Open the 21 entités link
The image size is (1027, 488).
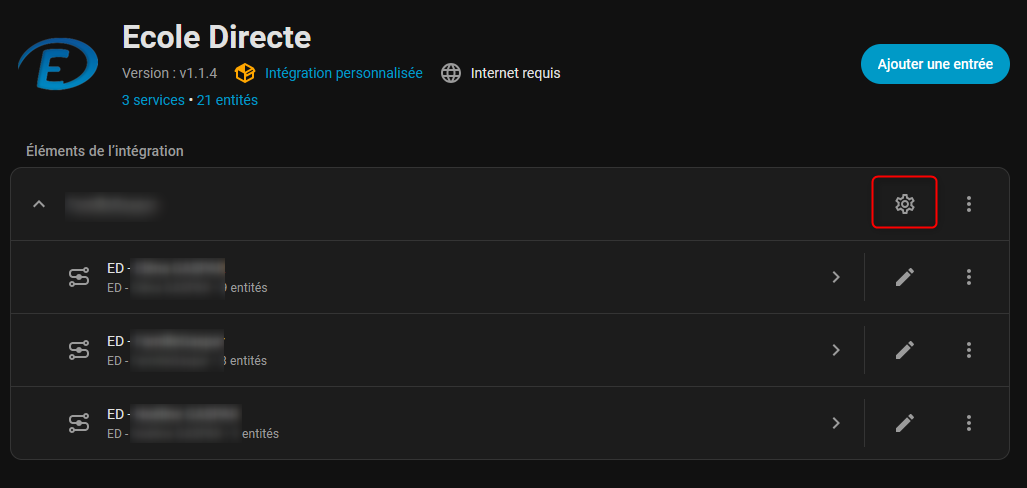click(227, 100)
